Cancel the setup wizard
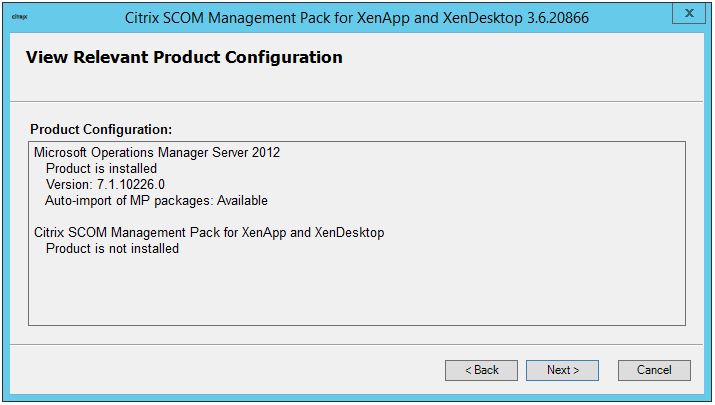This screenshot has height=405, width=715. point(653,370)
